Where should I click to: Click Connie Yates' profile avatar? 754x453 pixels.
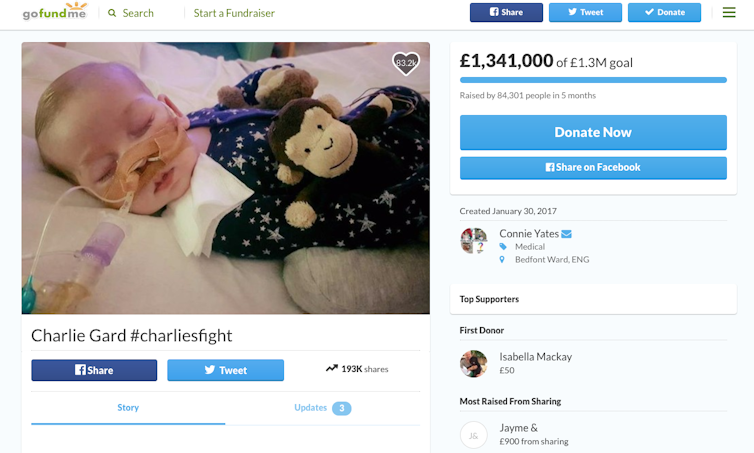pos(473,240)
